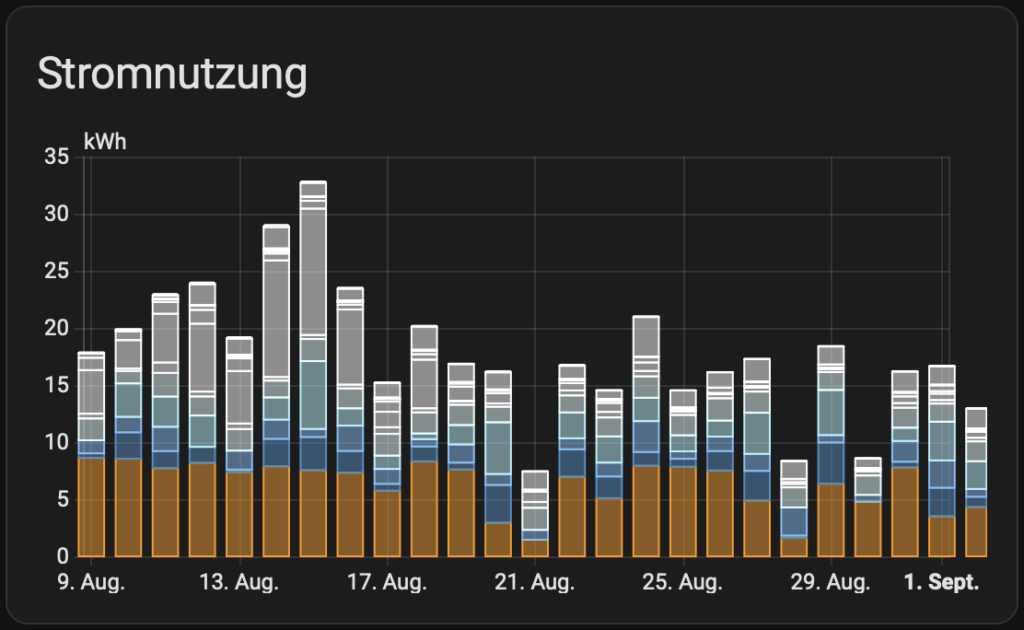Image resolution: width=1024 pixels, height=630 pixels.
Task: Click the 29. Aug. x-axis label
Action: click(x=831, y=583)
